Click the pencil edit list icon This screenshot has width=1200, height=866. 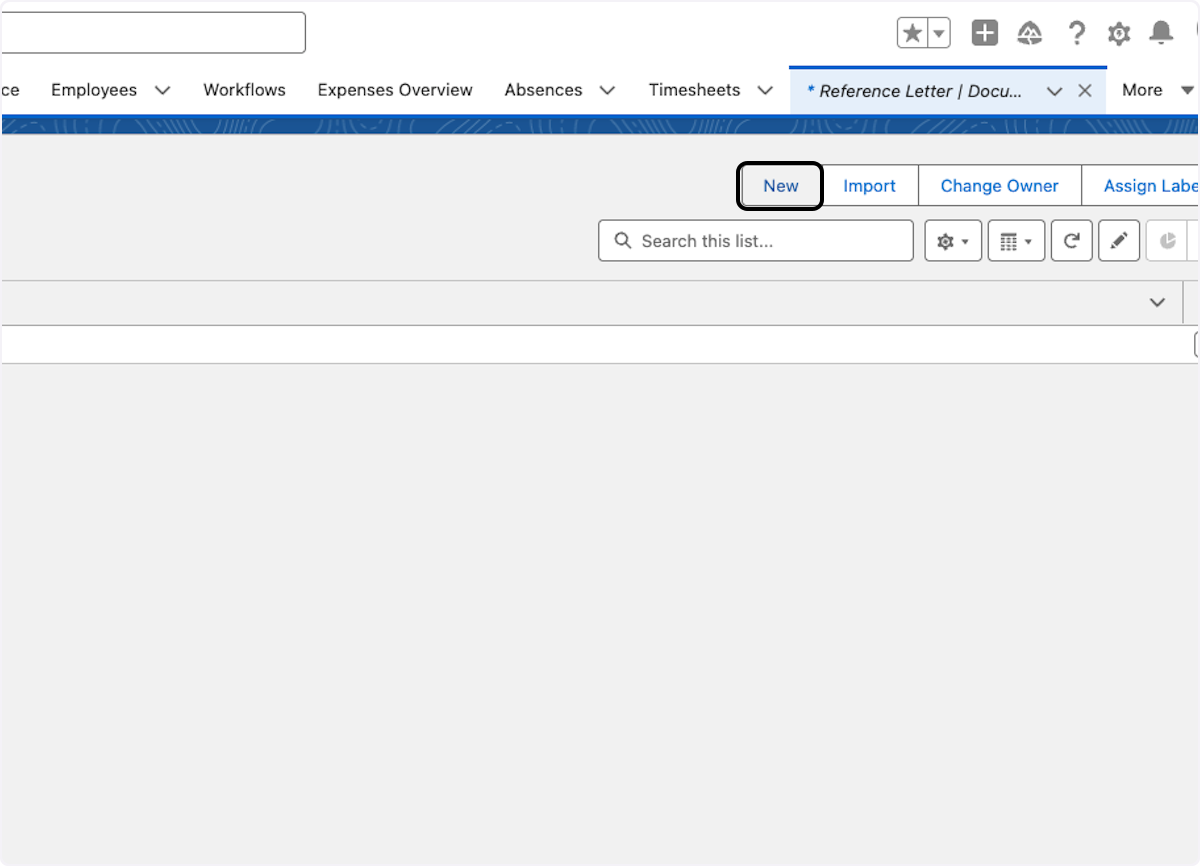tap(1119, 241)
